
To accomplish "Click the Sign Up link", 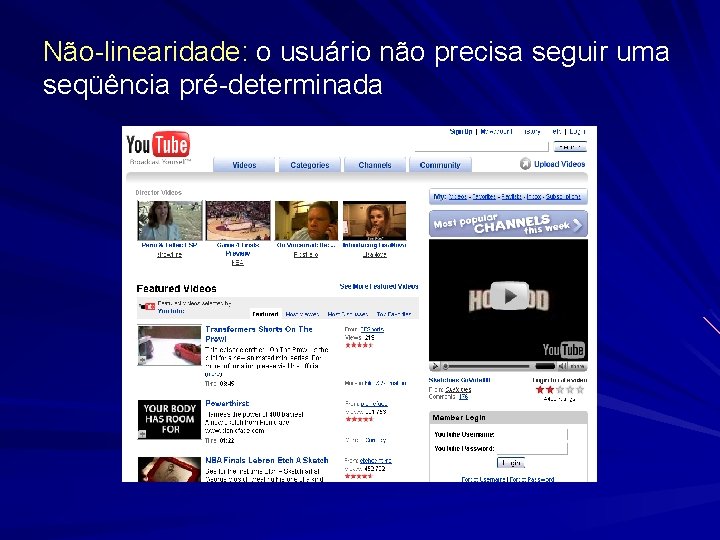I will [x=461, y=132].
